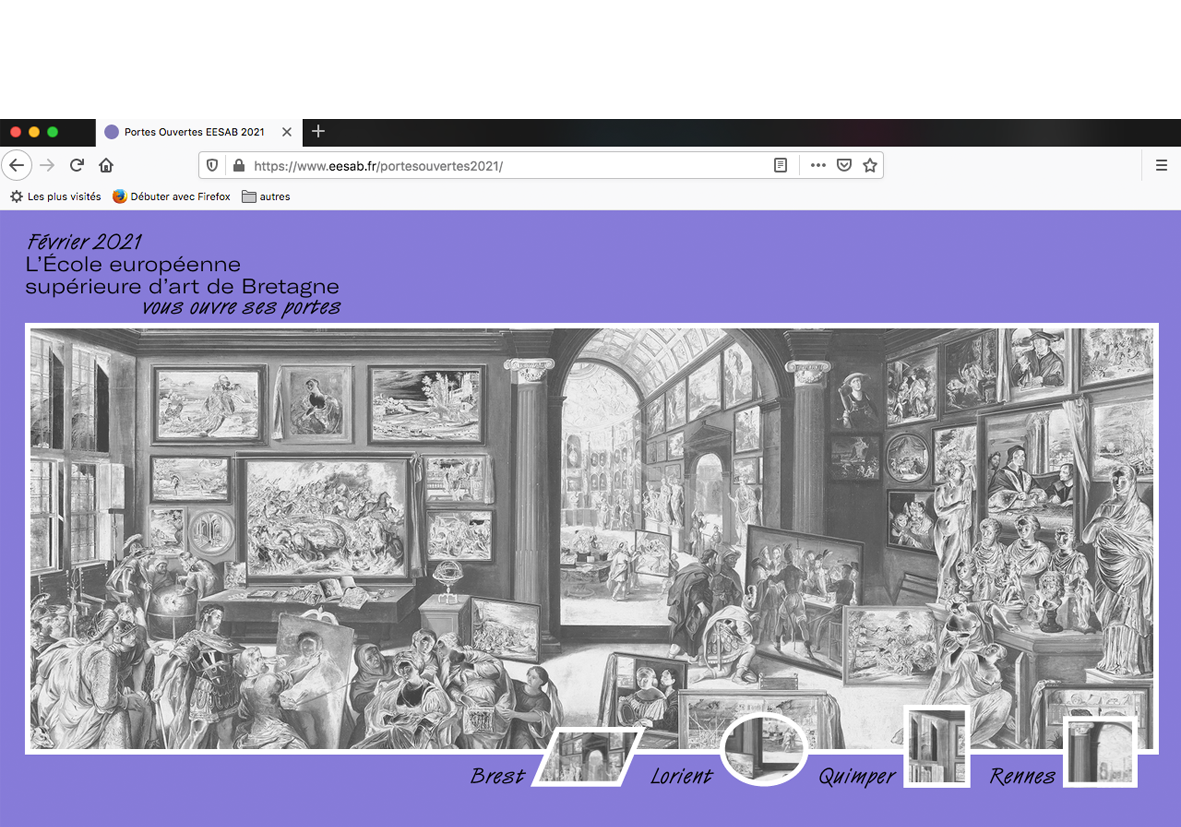Show tracking protection shield info
The width and height of the screenshot is (1181, 827).
click(212, 166)
